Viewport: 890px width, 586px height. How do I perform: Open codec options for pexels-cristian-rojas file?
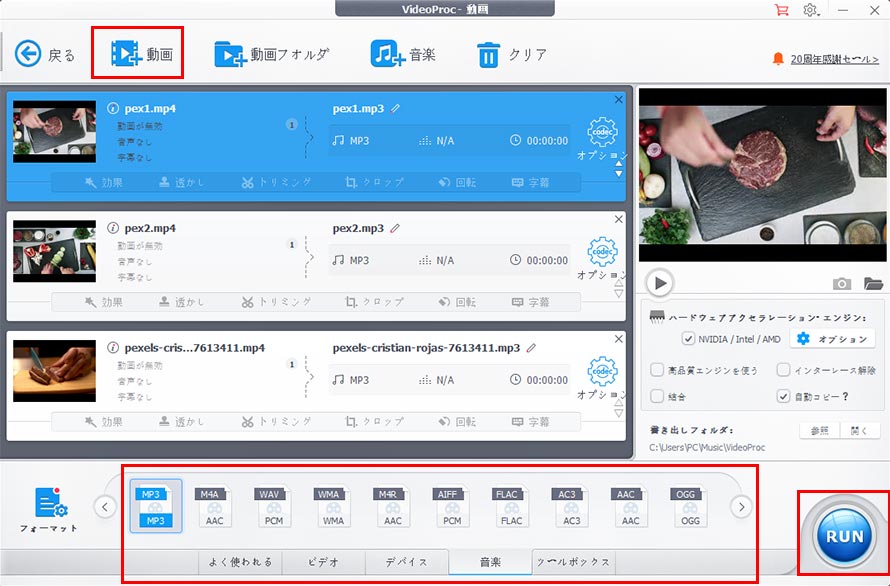tap(602, 378)
